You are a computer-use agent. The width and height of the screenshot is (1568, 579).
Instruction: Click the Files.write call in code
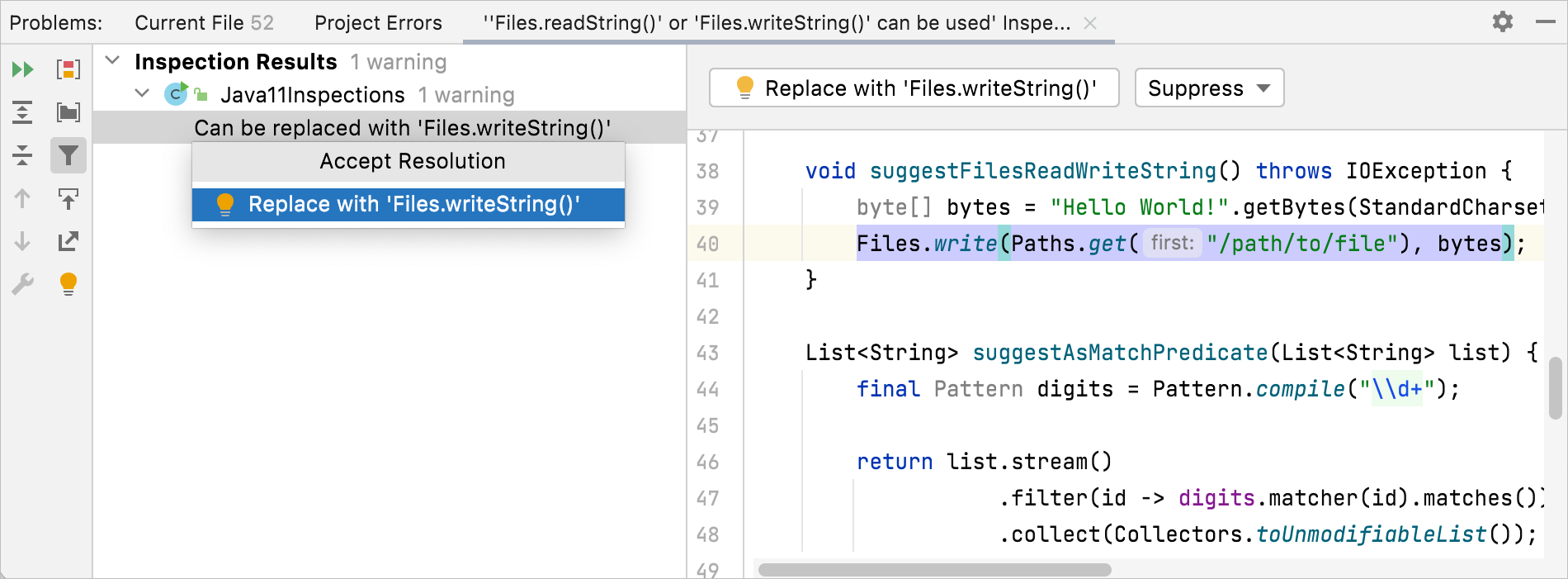(927, 244)
